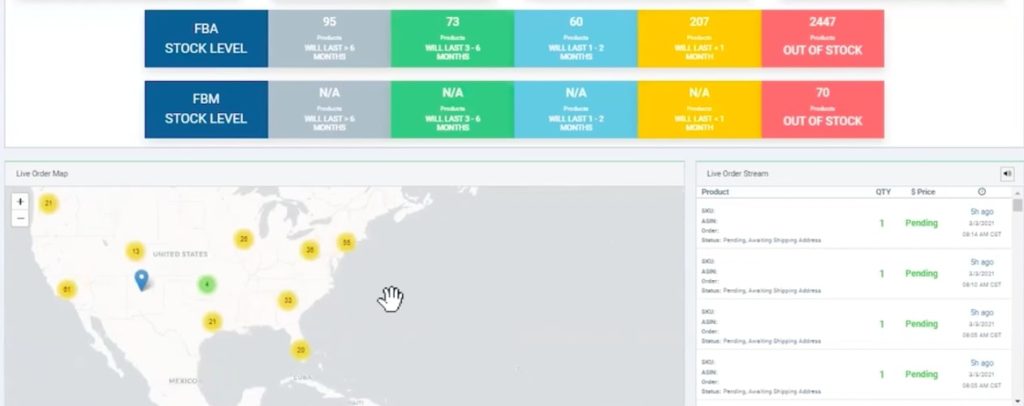Screen dimensions: 1024x406
Task: Click the Product column header
Action: [715, 192]
